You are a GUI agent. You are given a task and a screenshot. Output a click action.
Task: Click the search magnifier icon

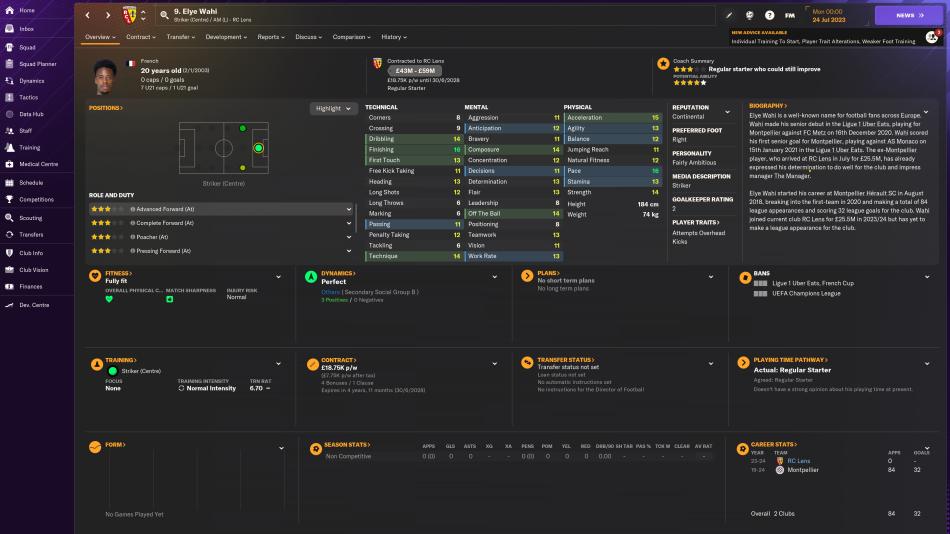pyautogui.click(x=164, y=15)
